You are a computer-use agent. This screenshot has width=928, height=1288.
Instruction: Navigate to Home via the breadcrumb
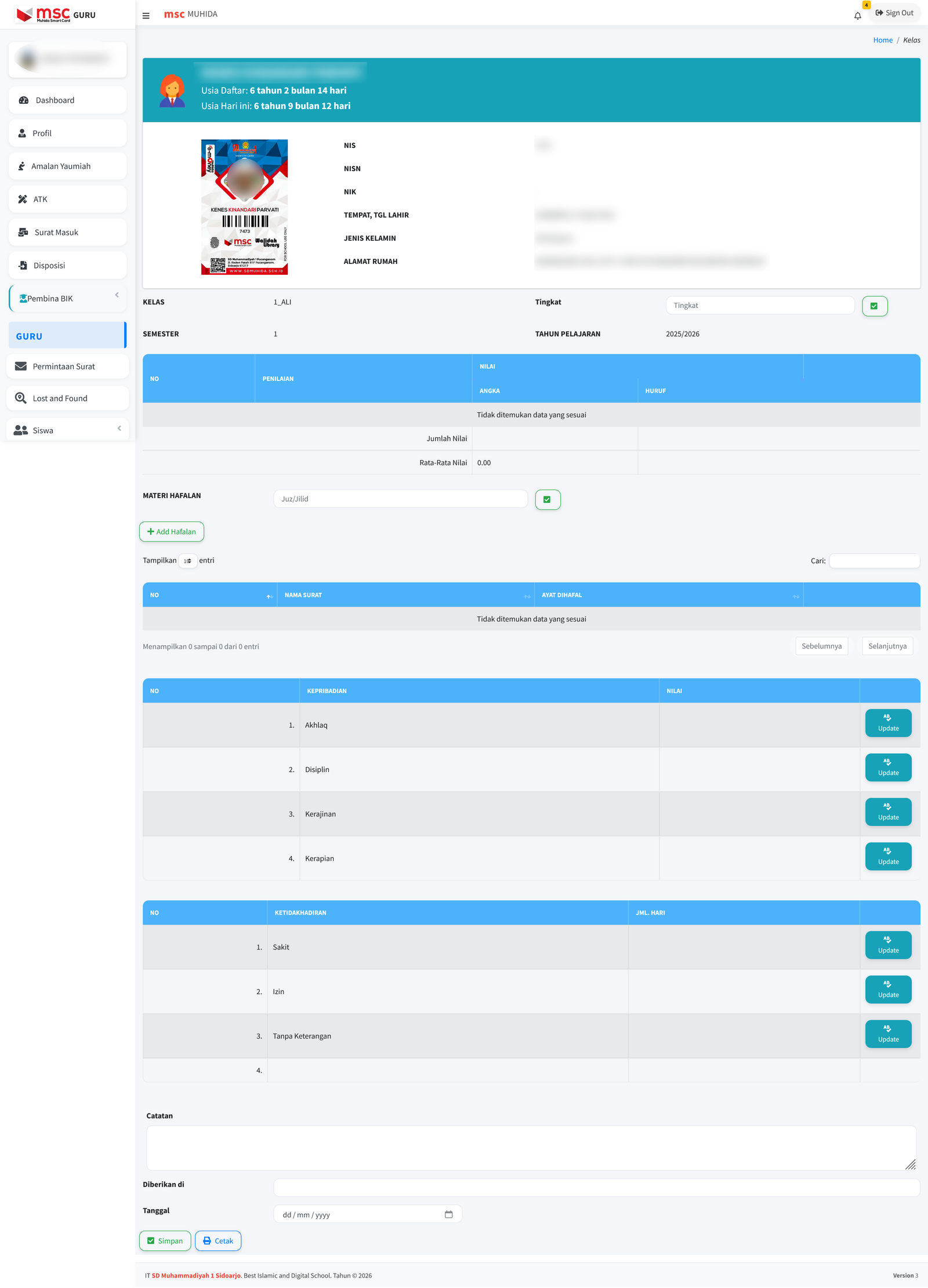[883, 39]
